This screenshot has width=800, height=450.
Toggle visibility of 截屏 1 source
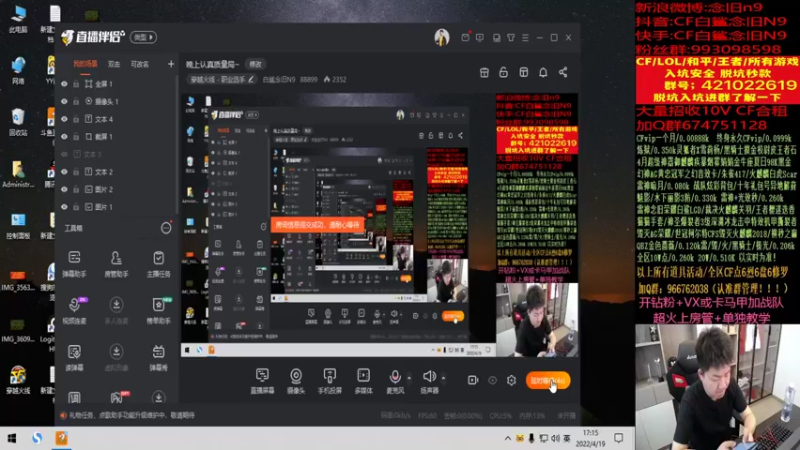[64, 137]
